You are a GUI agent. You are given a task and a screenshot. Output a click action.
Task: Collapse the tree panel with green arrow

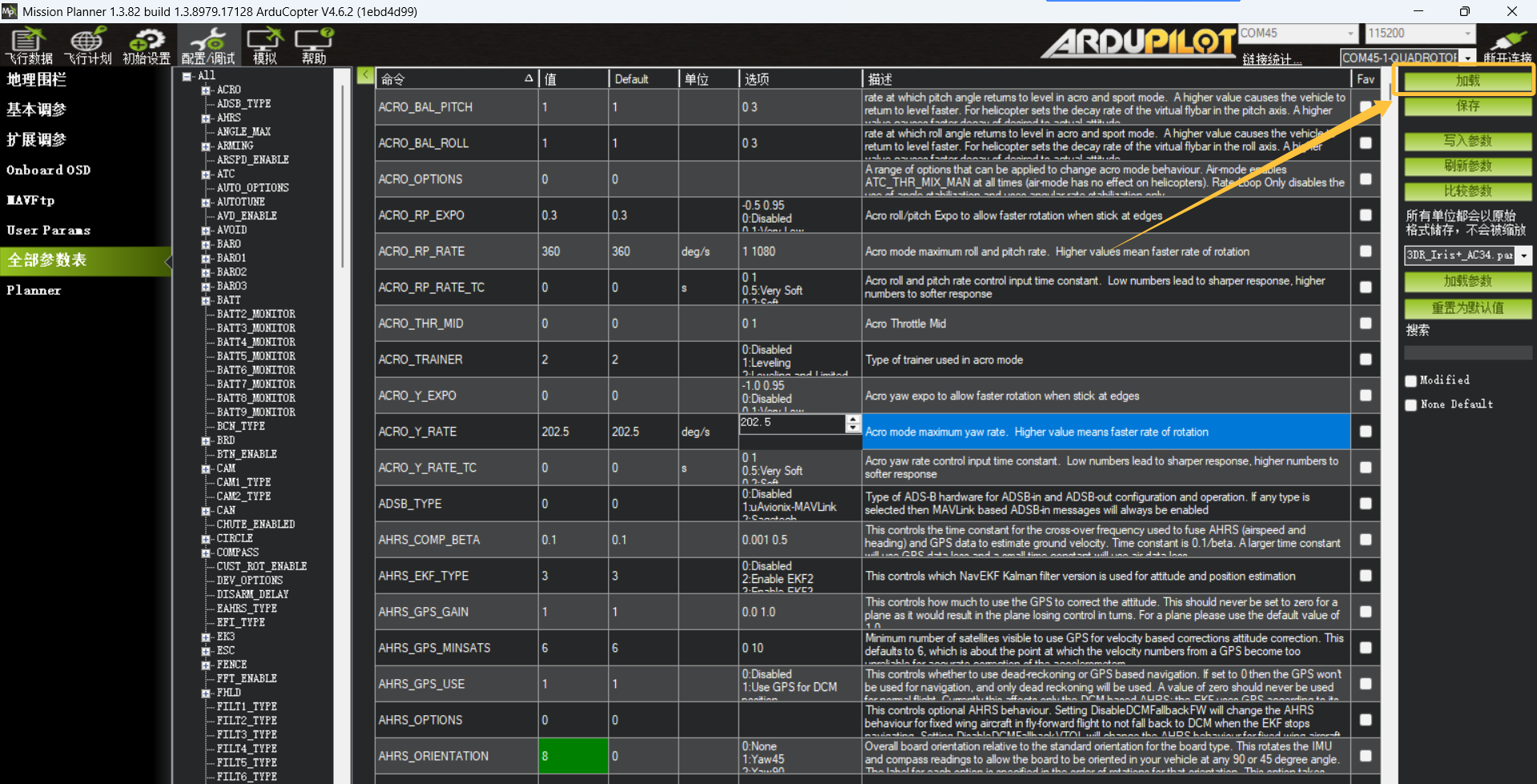(365, 75)
